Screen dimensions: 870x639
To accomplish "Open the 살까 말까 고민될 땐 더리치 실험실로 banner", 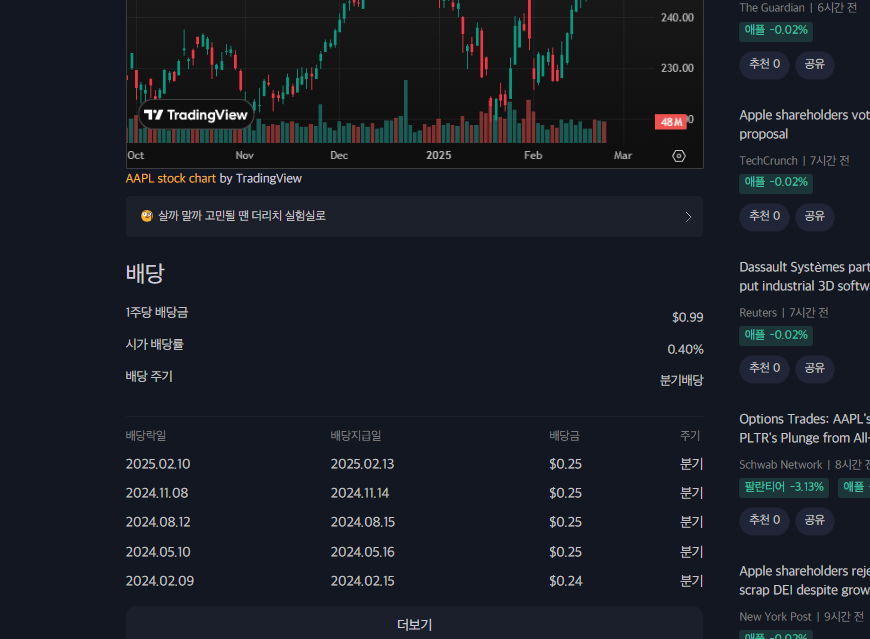I will pos(414,216).
